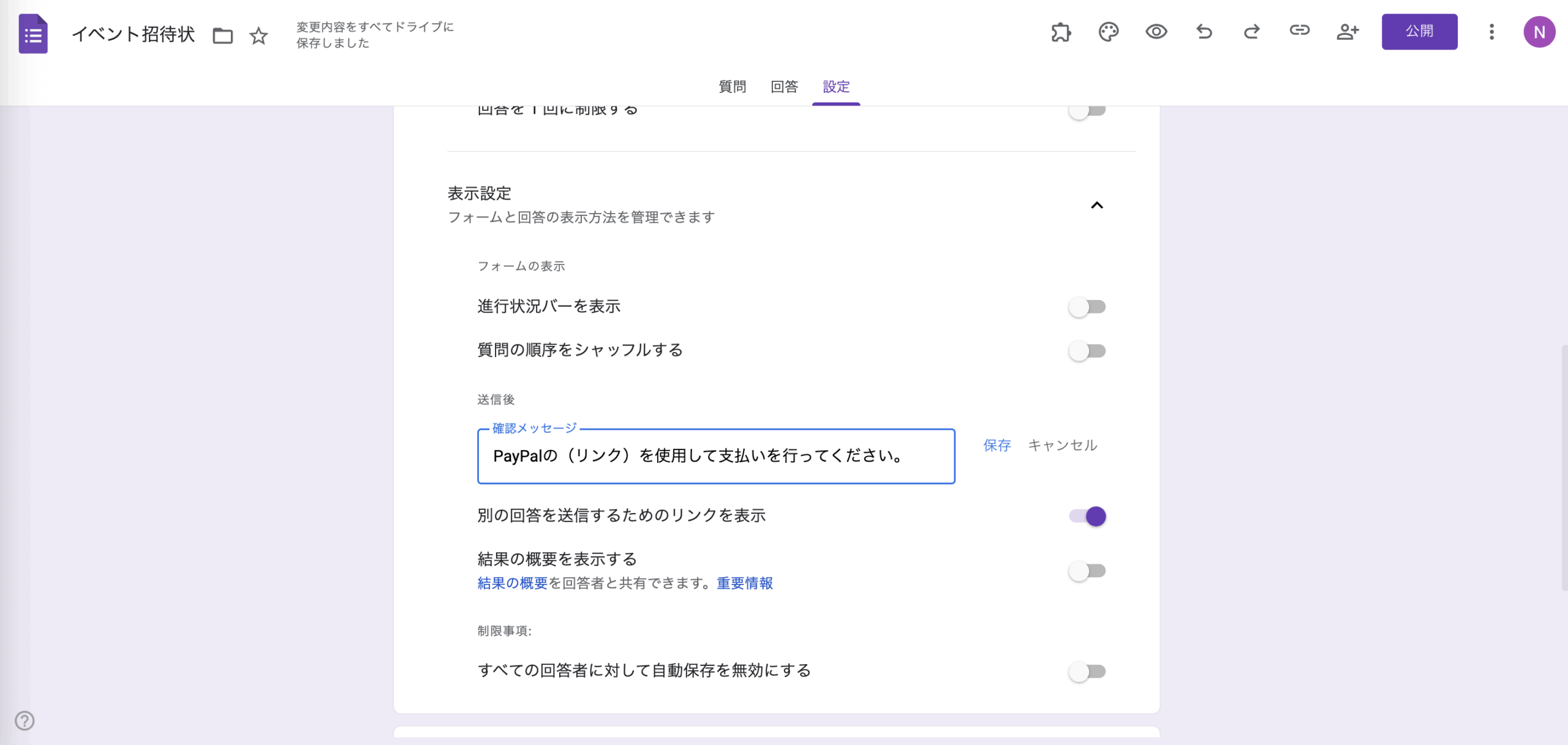Preview the form with eye icon
Viewport: 1568px width, 745px height.
(1156, 32)
